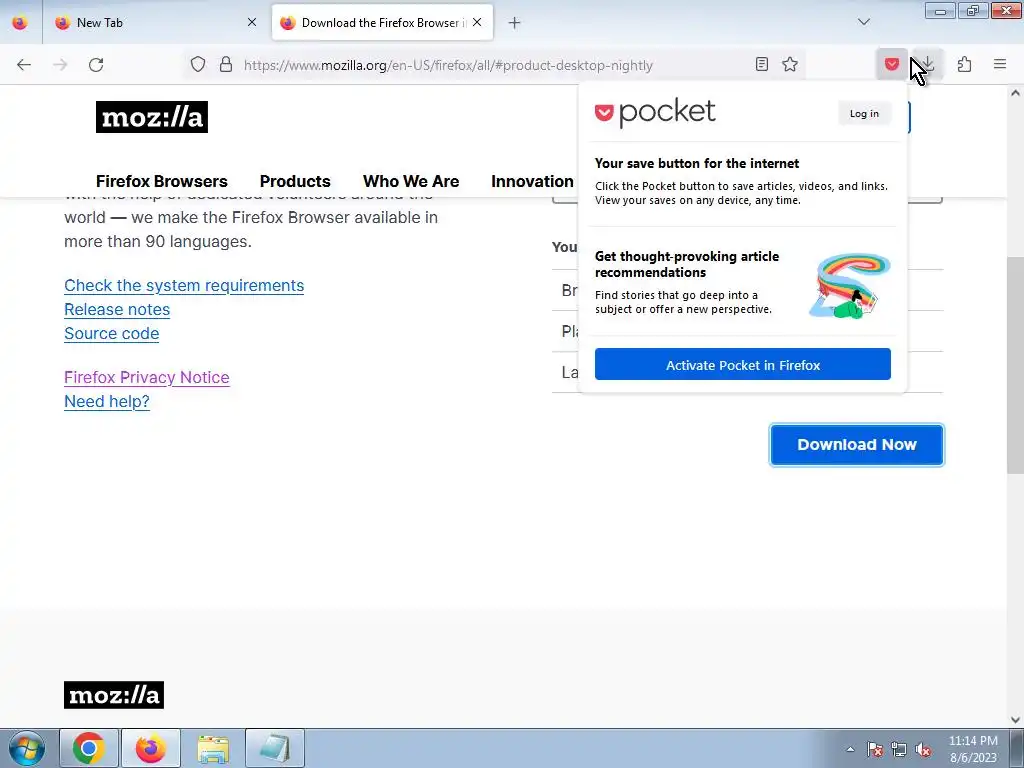Image resolution: width=1024 pixels, height=768 pixels.
Task: Open the Who We Are menu
Action: (411, 182)
